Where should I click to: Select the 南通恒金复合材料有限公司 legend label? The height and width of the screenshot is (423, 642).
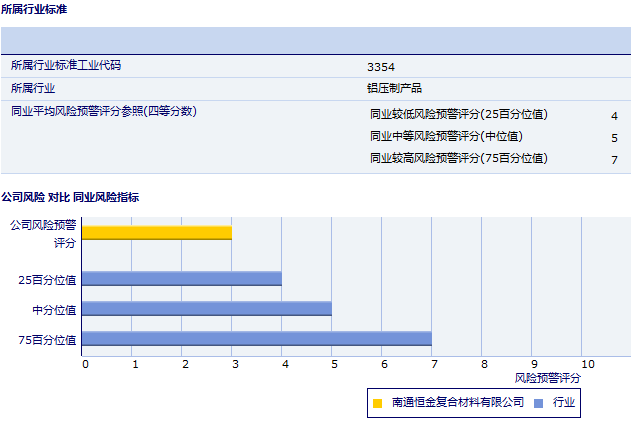tap(458, 402)
